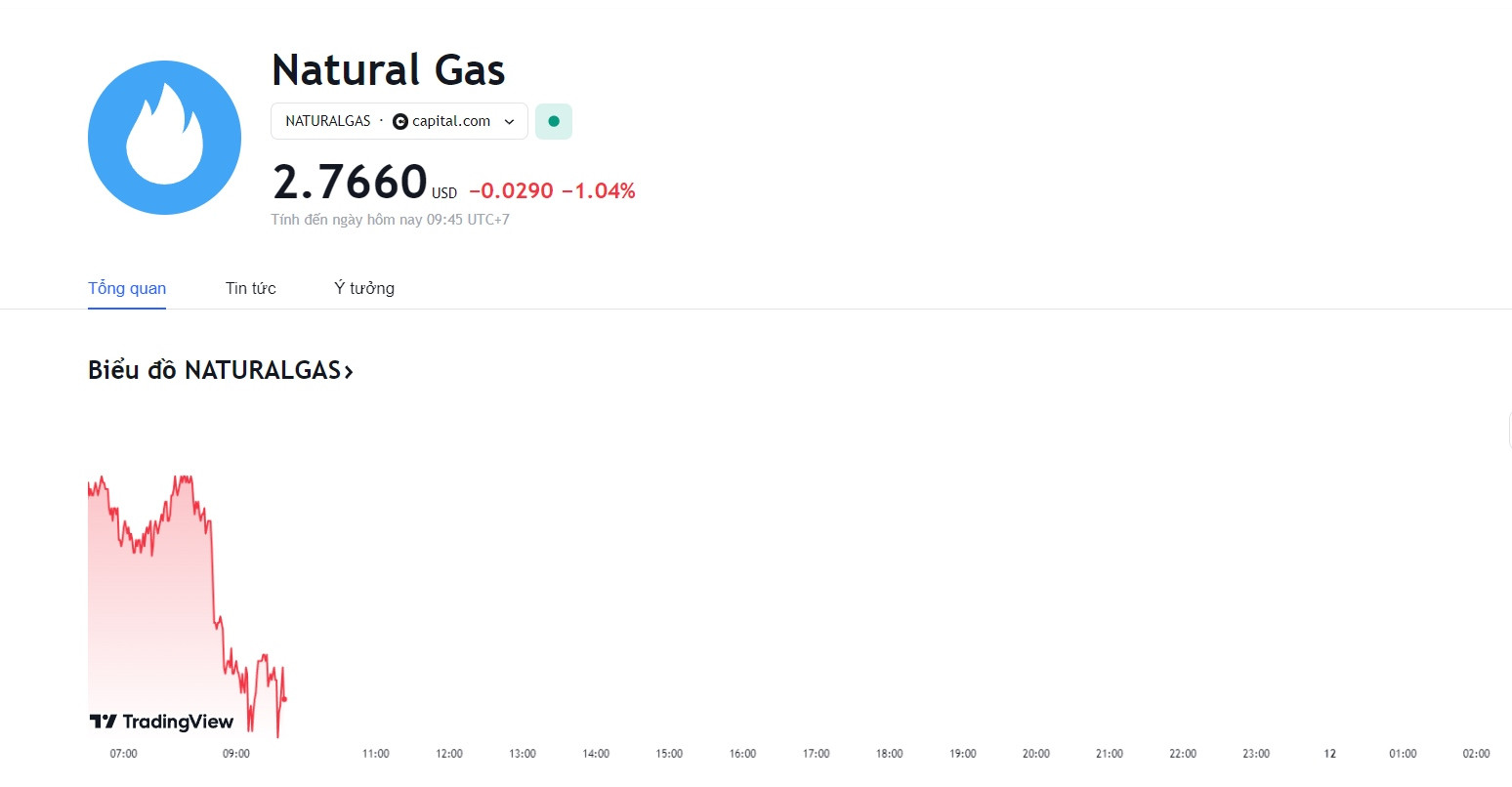Image resolution: width=1512 pixels, height=787 pixels.
Task: Click the 12 date marker on time axis
Action: tap(1329, 754)
